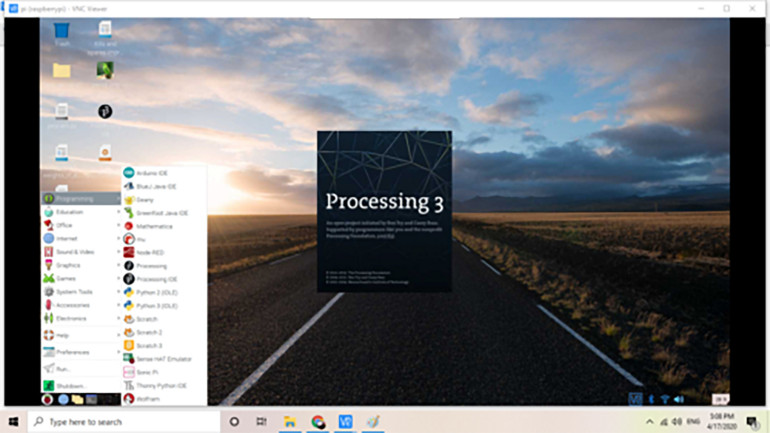Click the Arduino IDE teal icon
770x433 pixels.
[x=129, y=173]
